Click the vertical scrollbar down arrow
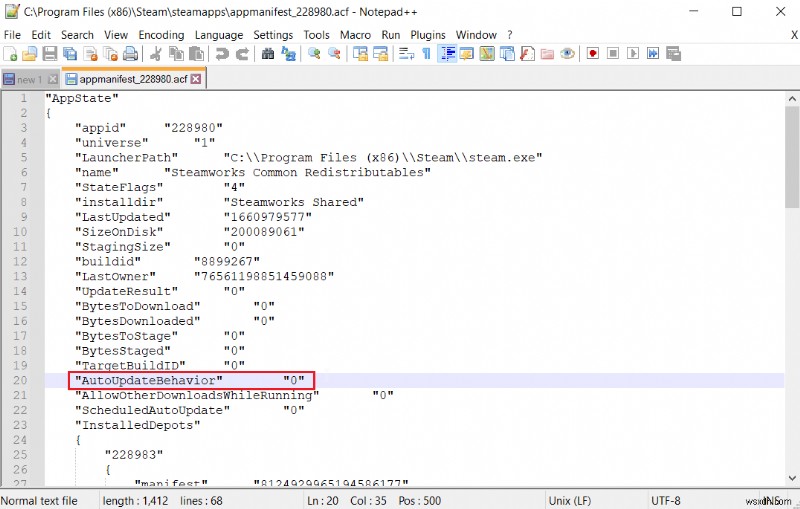Screen dimensions: 800x509 792,478
